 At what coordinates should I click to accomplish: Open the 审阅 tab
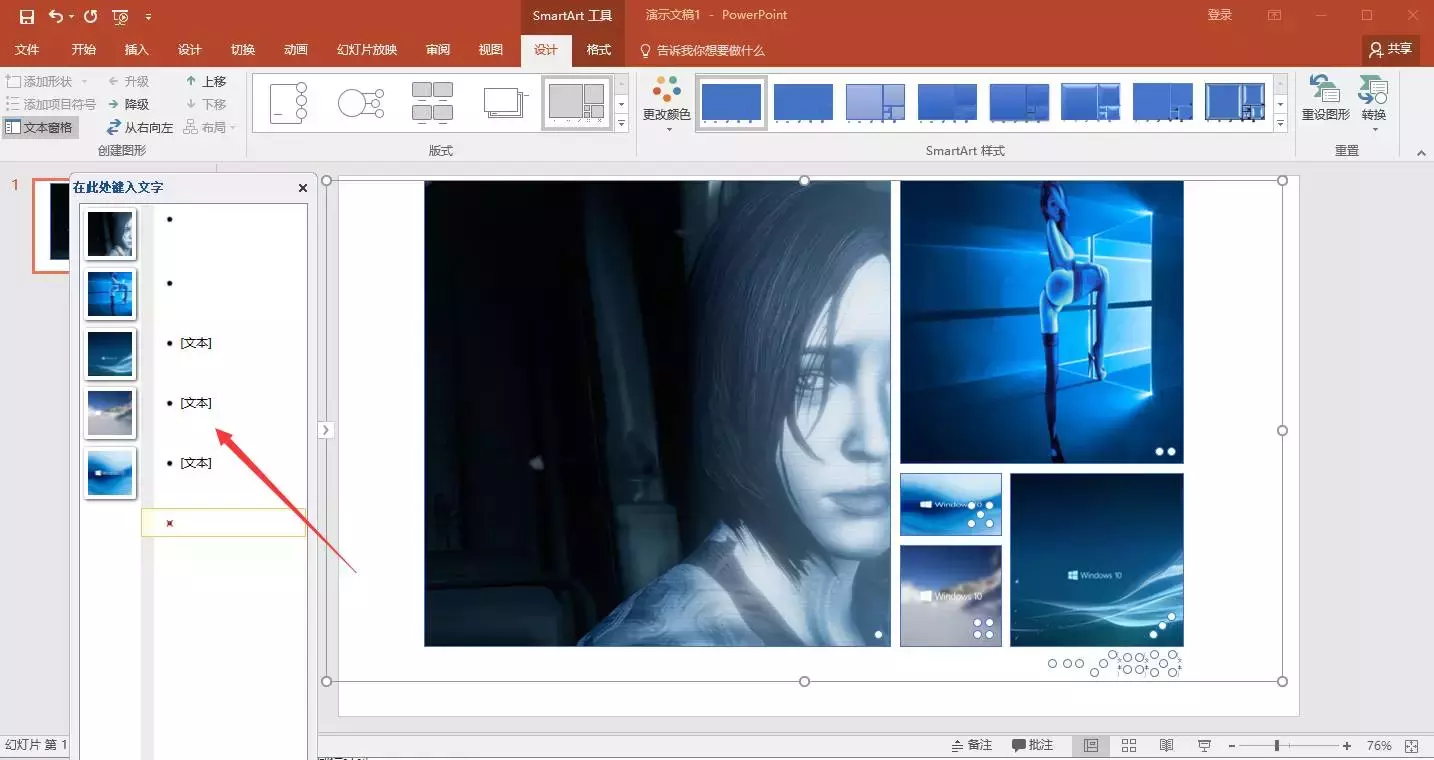(x=438, y=50)
